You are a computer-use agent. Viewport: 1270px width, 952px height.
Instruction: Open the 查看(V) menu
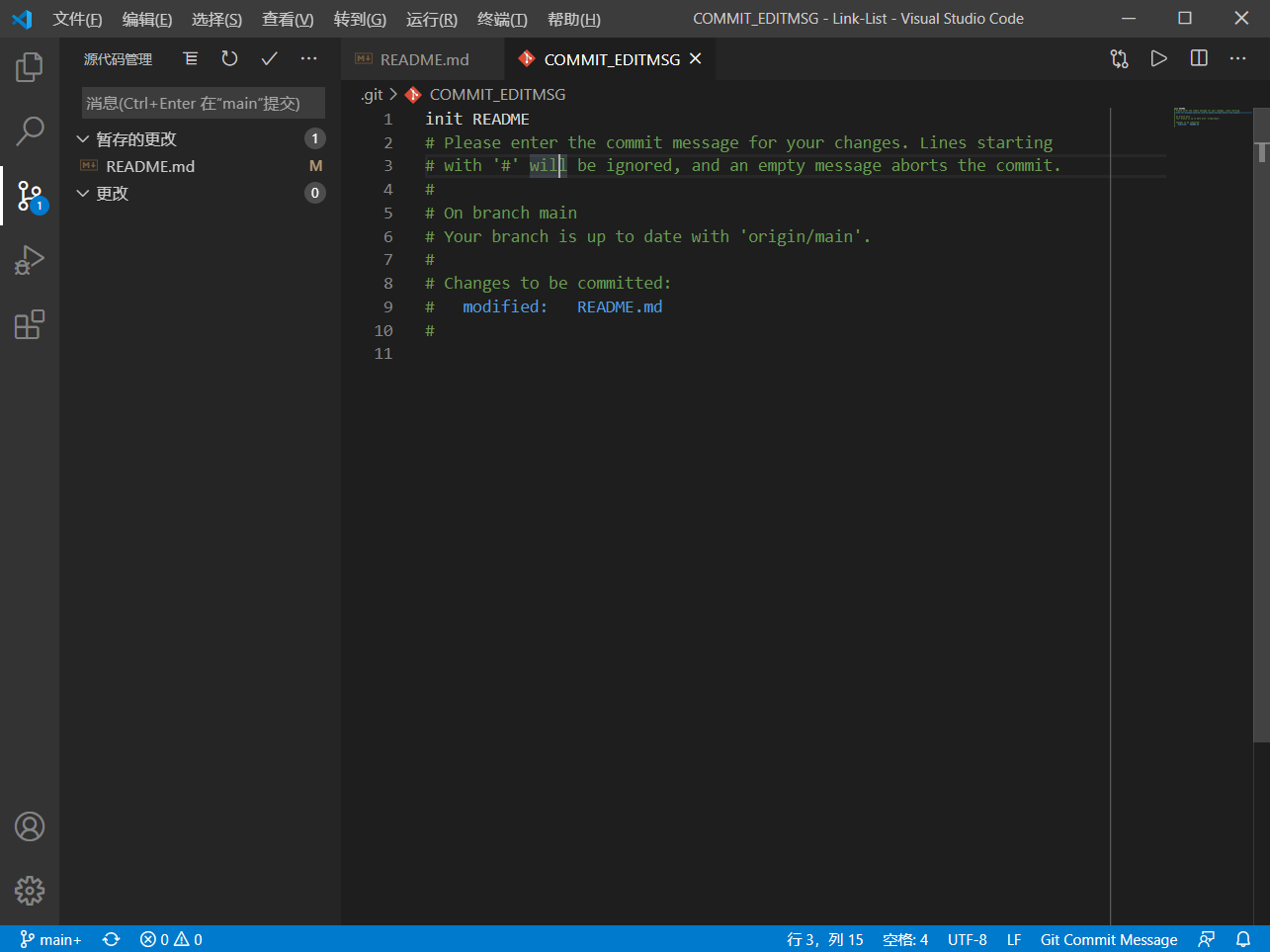point(288,19)
